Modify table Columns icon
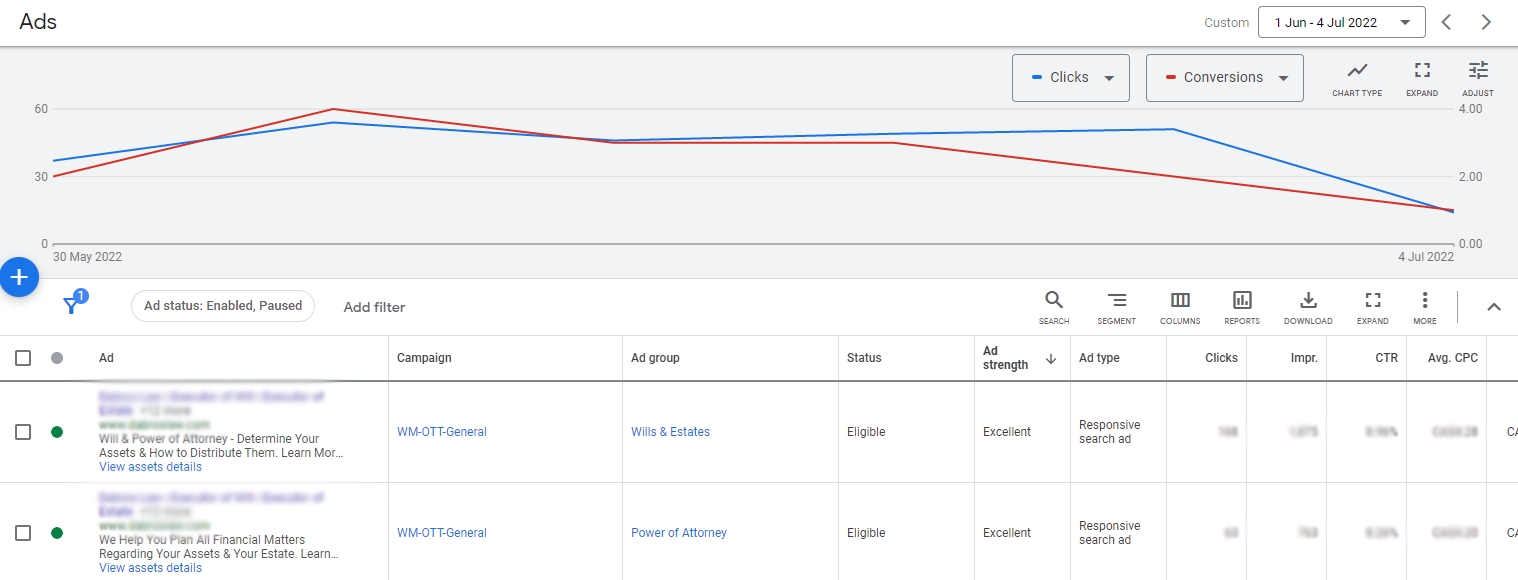Screen dimensions: 1518x580 (1180, 300)
